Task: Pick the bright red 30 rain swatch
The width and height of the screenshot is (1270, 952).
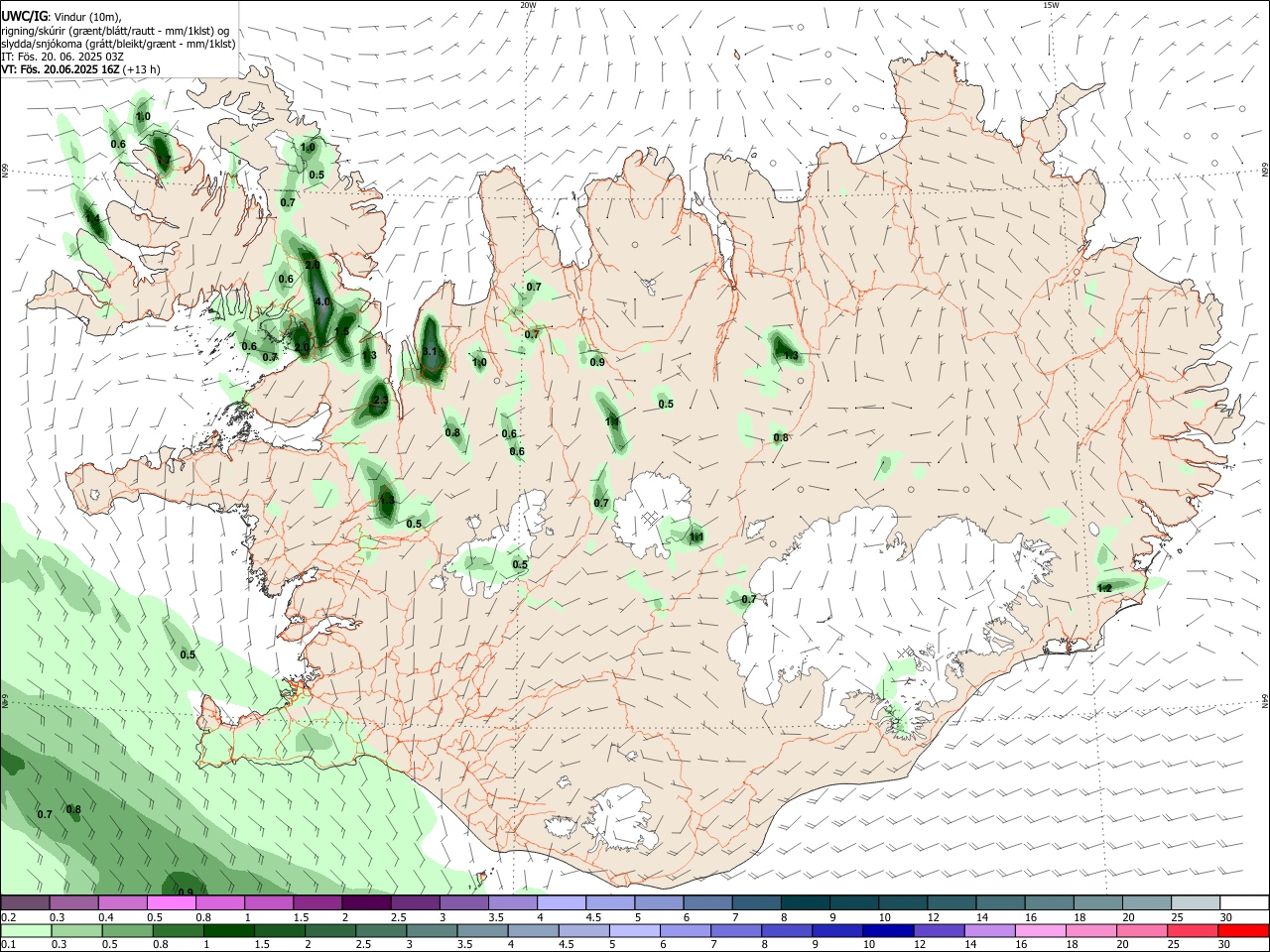Action: [1243, 931]
